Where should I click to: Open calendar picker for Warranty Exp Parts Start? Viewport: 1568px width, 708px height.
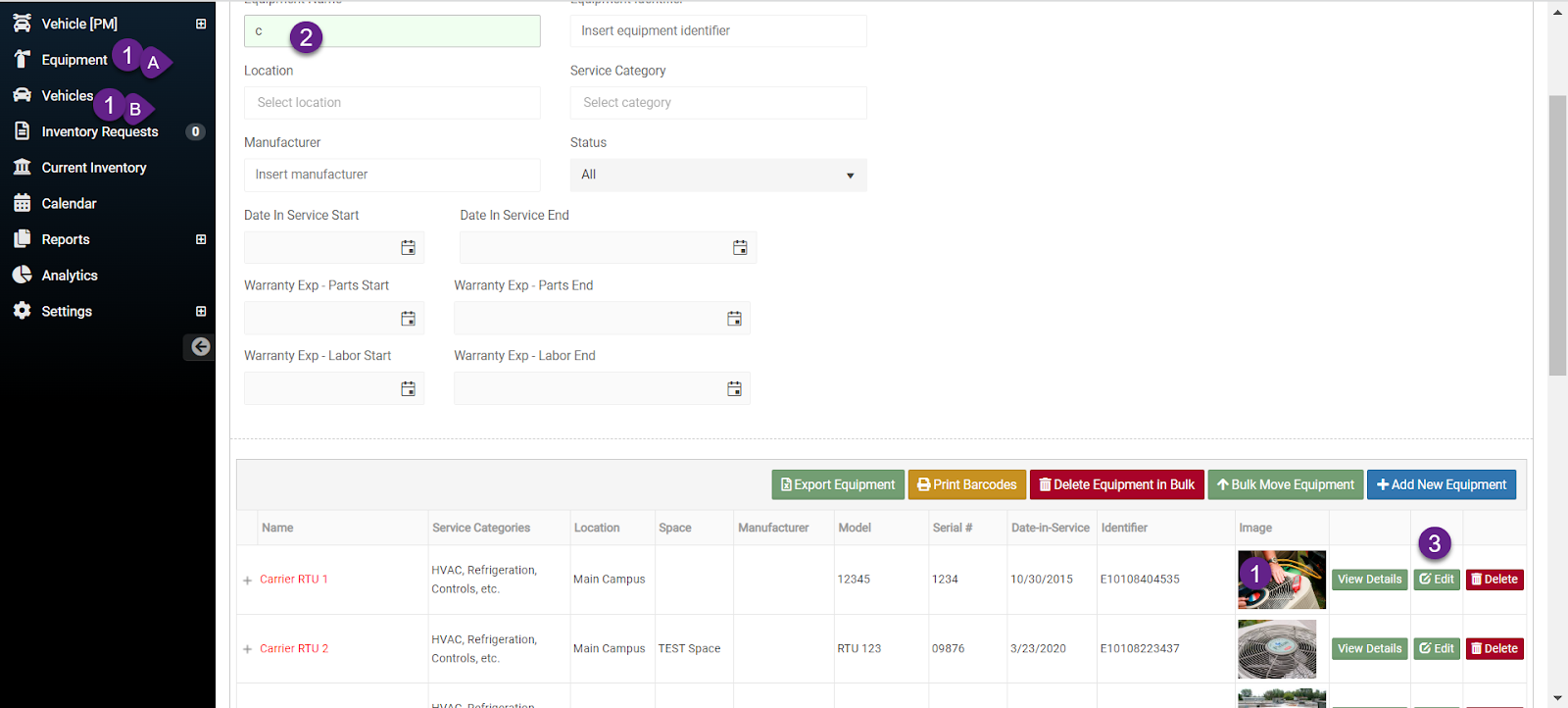point(408,319)
